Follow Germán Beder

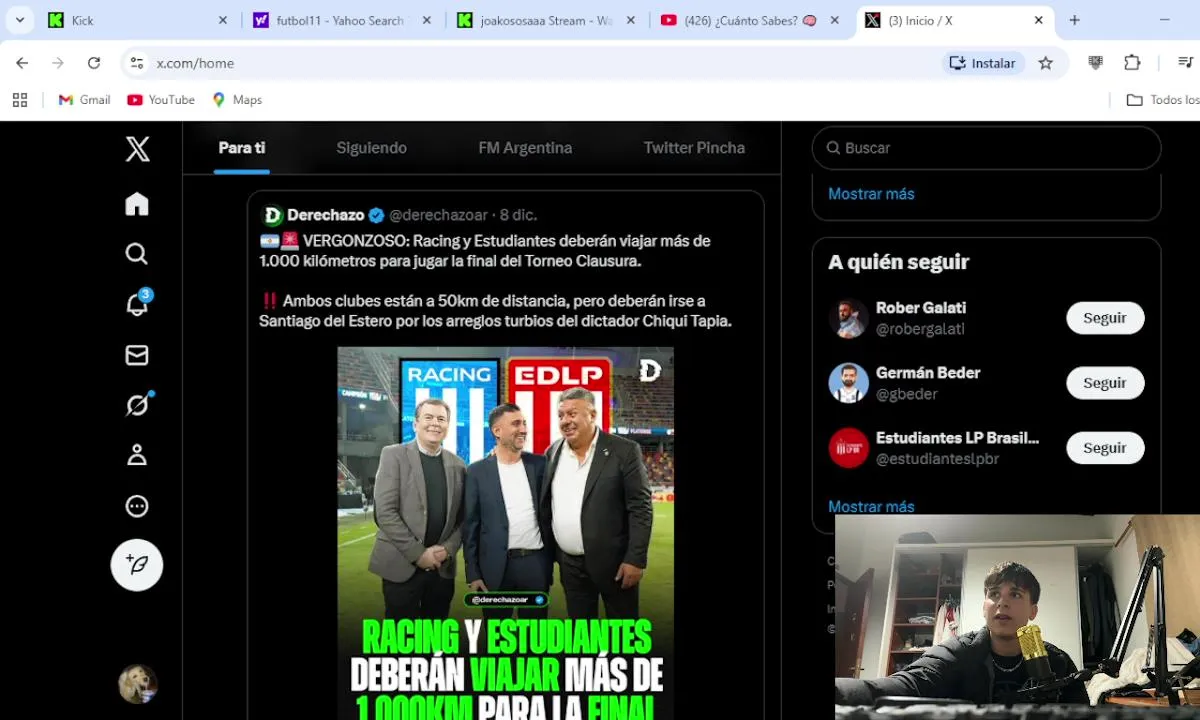tap(1105, 383)
